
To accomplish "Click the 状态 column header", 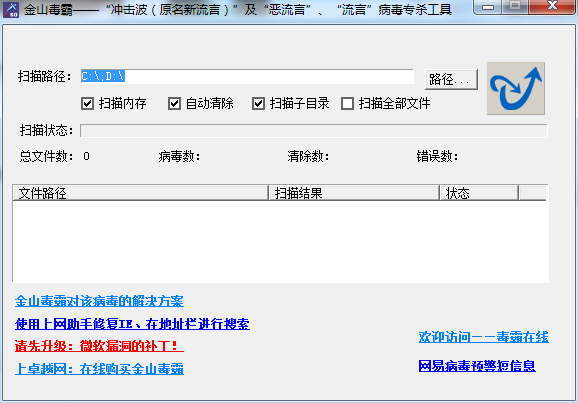I will [x=479, y=193].
